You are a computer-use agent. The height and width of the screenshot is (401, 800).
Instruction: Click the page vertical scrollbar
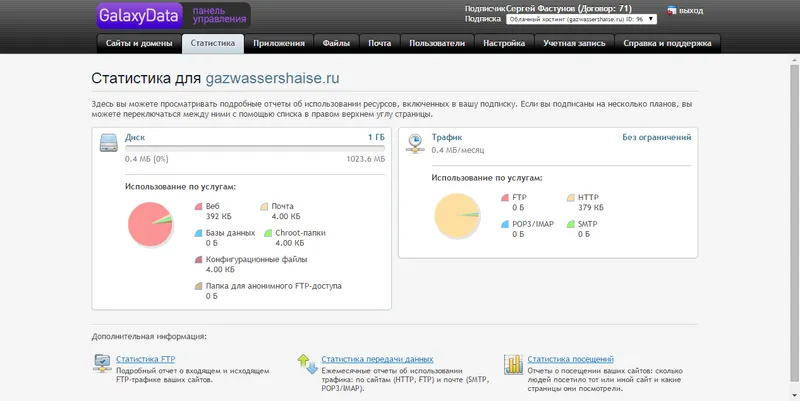(795, 222)
